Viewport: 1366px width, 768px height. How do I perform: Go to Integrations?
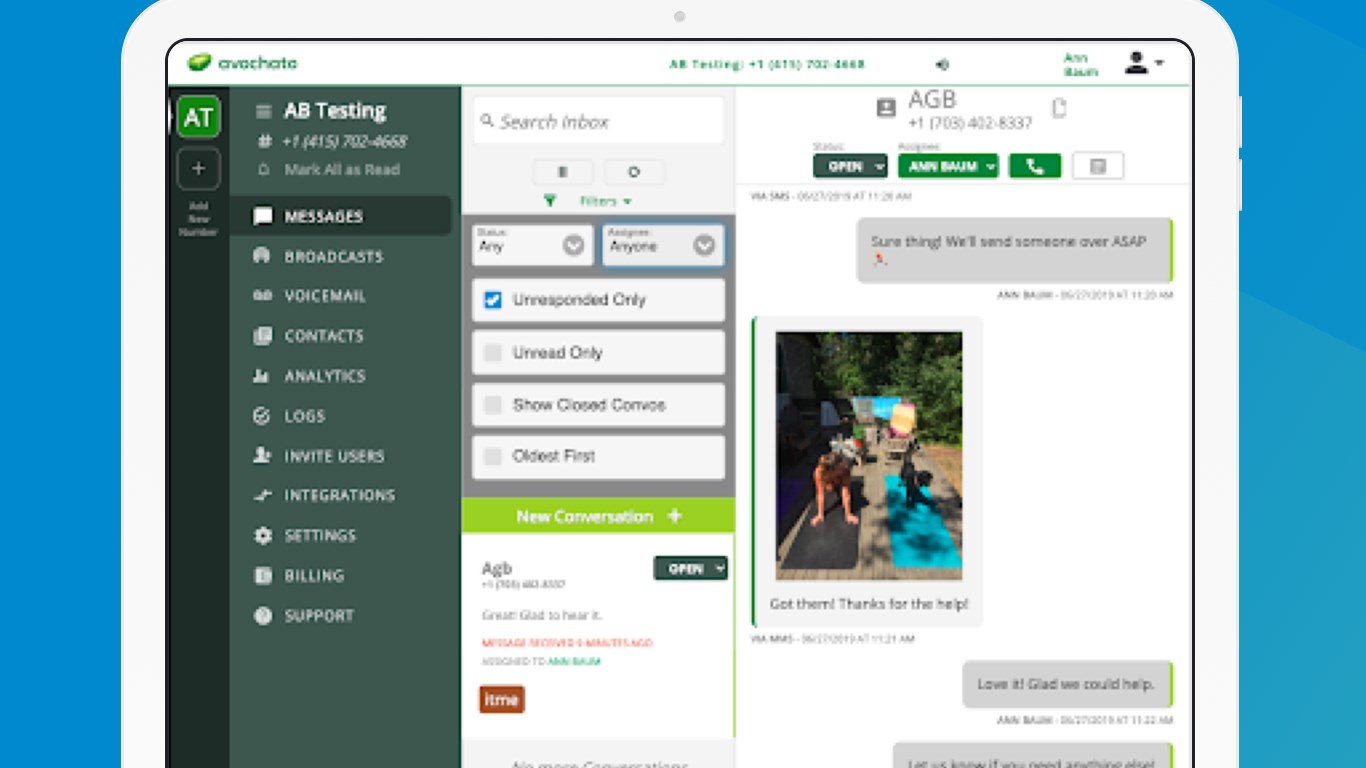click(340, 495)
